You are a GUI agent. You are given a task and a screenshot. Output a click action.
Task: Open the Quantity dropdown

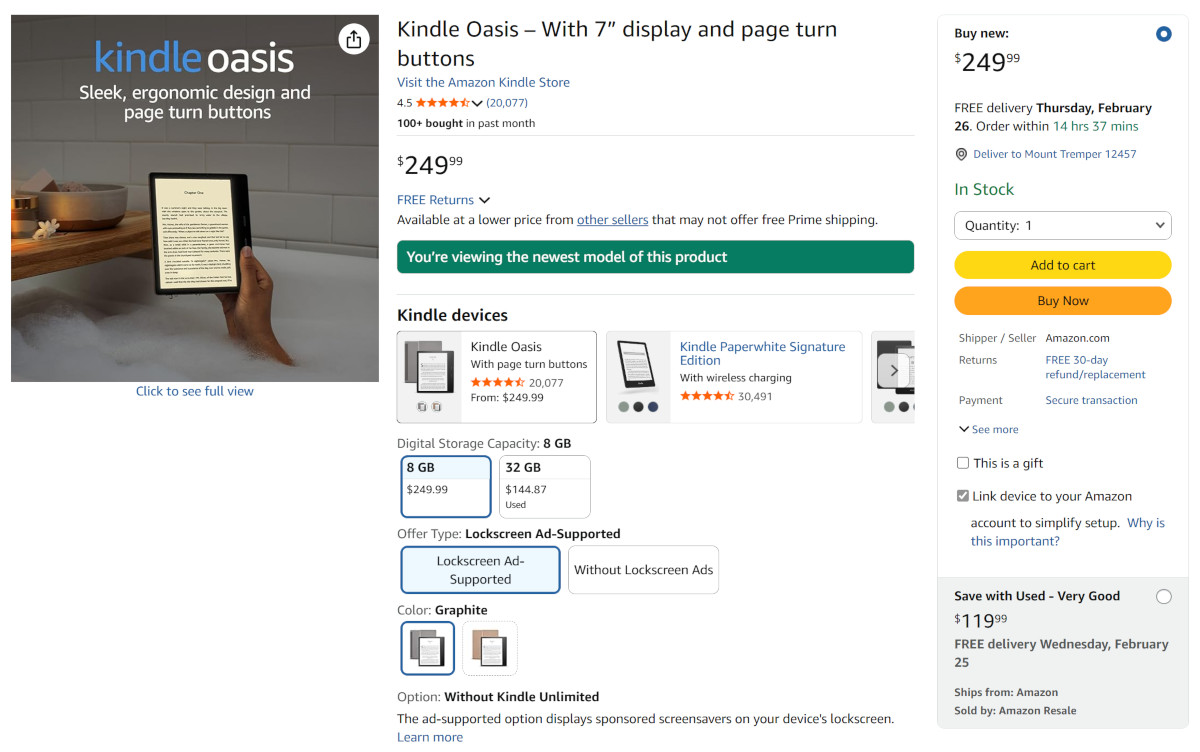1062,225
